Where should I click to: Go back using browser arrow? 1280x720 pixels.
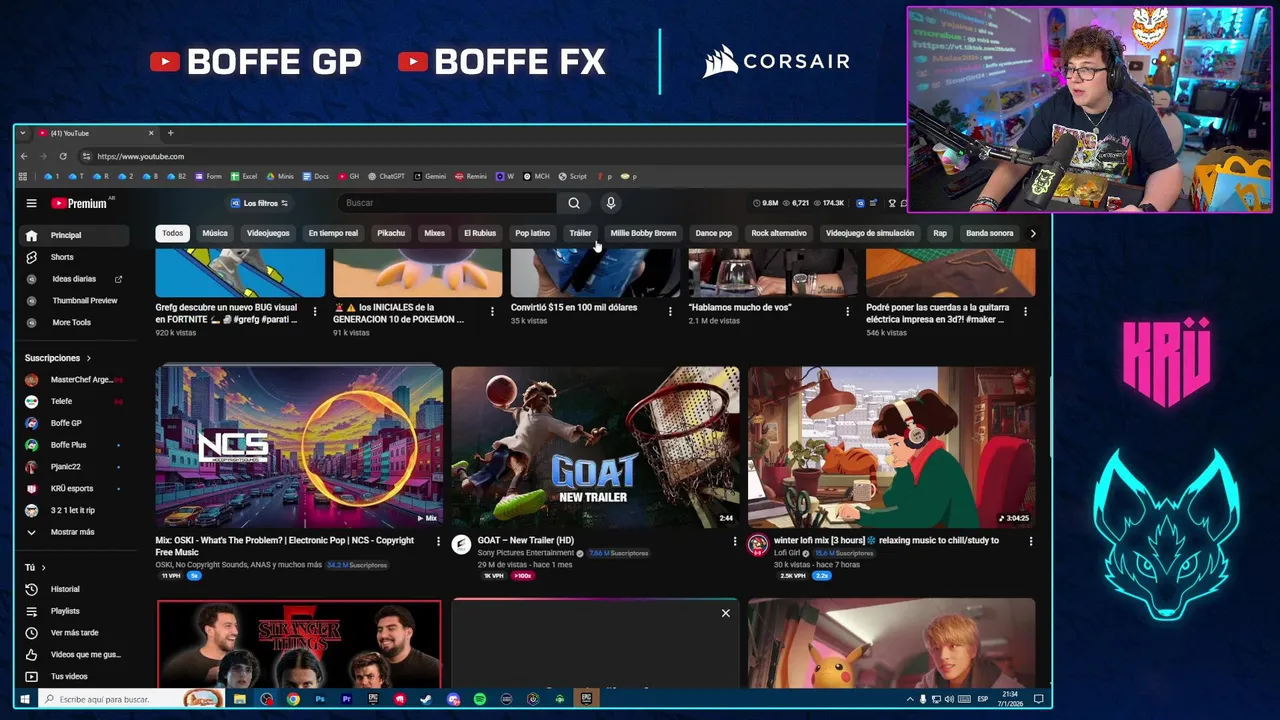click(25, 156)
